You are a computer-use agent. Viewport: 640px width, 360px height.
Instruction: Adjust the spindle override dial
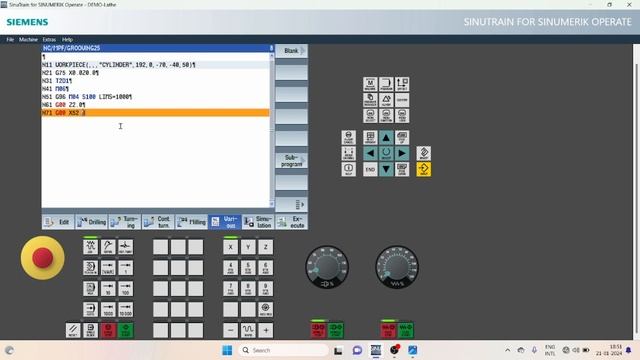[327, 267]
